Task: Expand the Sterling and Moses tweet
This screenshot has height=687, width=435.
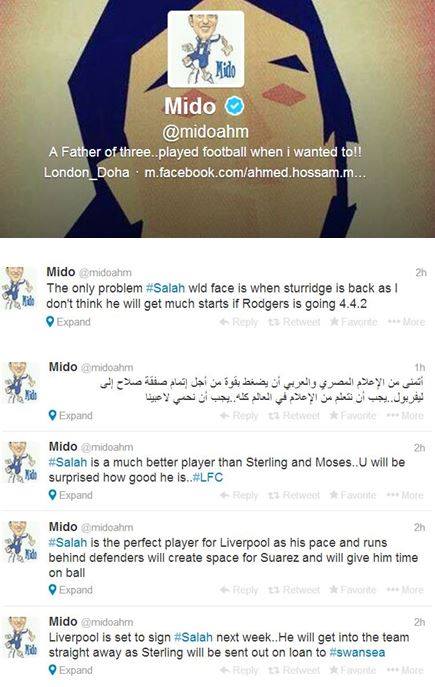Action: tap(71, 495)
